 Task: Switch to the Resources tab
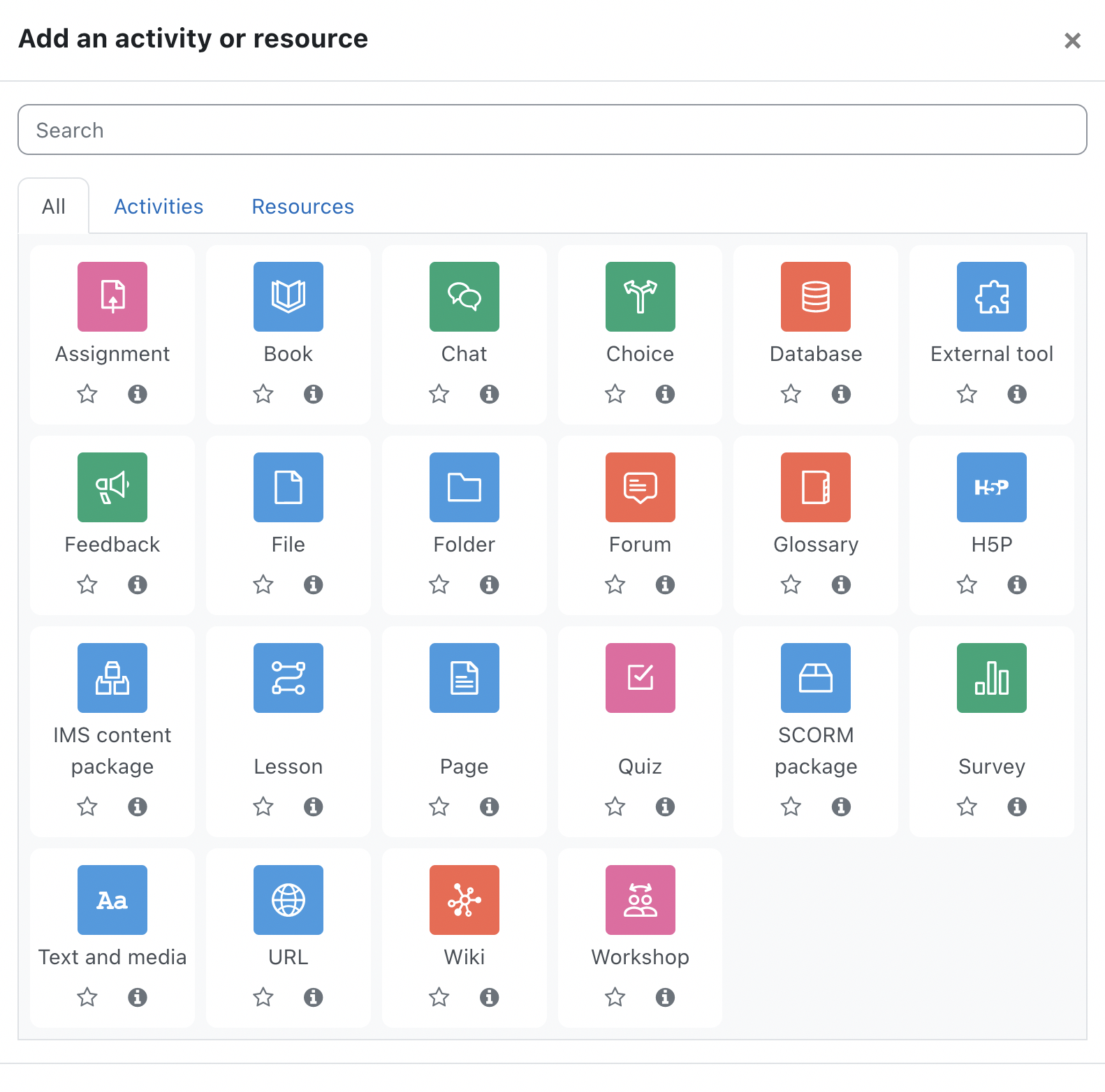click(x=303, y=207)
